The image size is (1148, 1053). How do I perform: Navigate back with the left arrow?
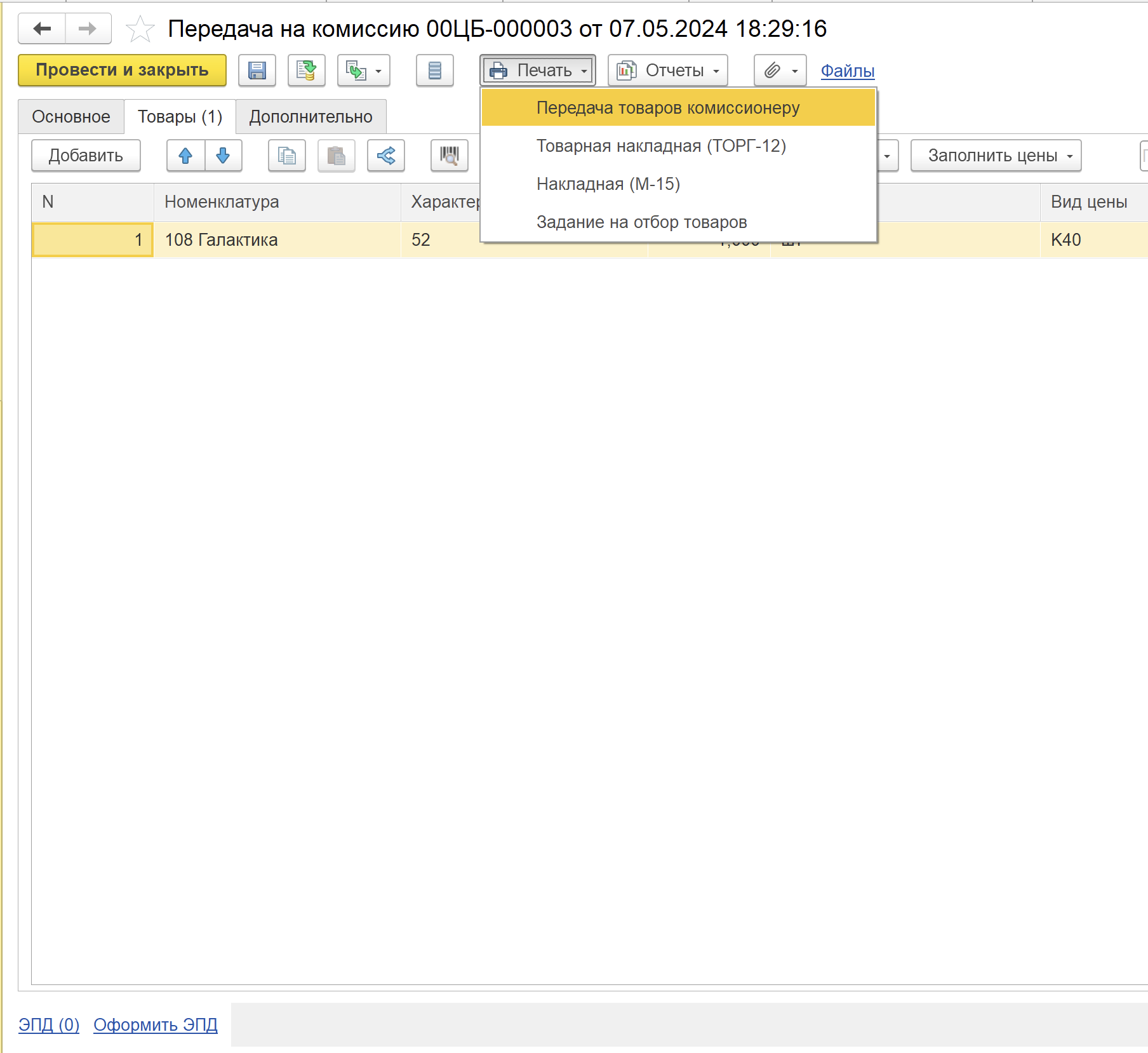tap(42, 29)
